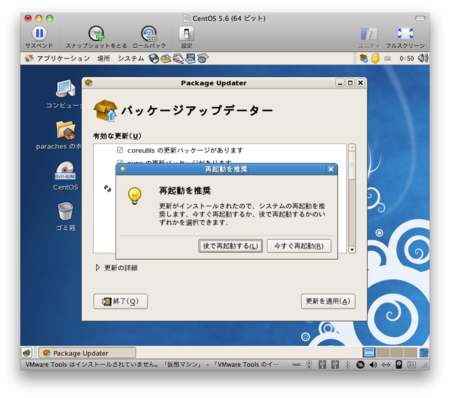
Task: Open the システム (System) menu
Action: (131, 59)
